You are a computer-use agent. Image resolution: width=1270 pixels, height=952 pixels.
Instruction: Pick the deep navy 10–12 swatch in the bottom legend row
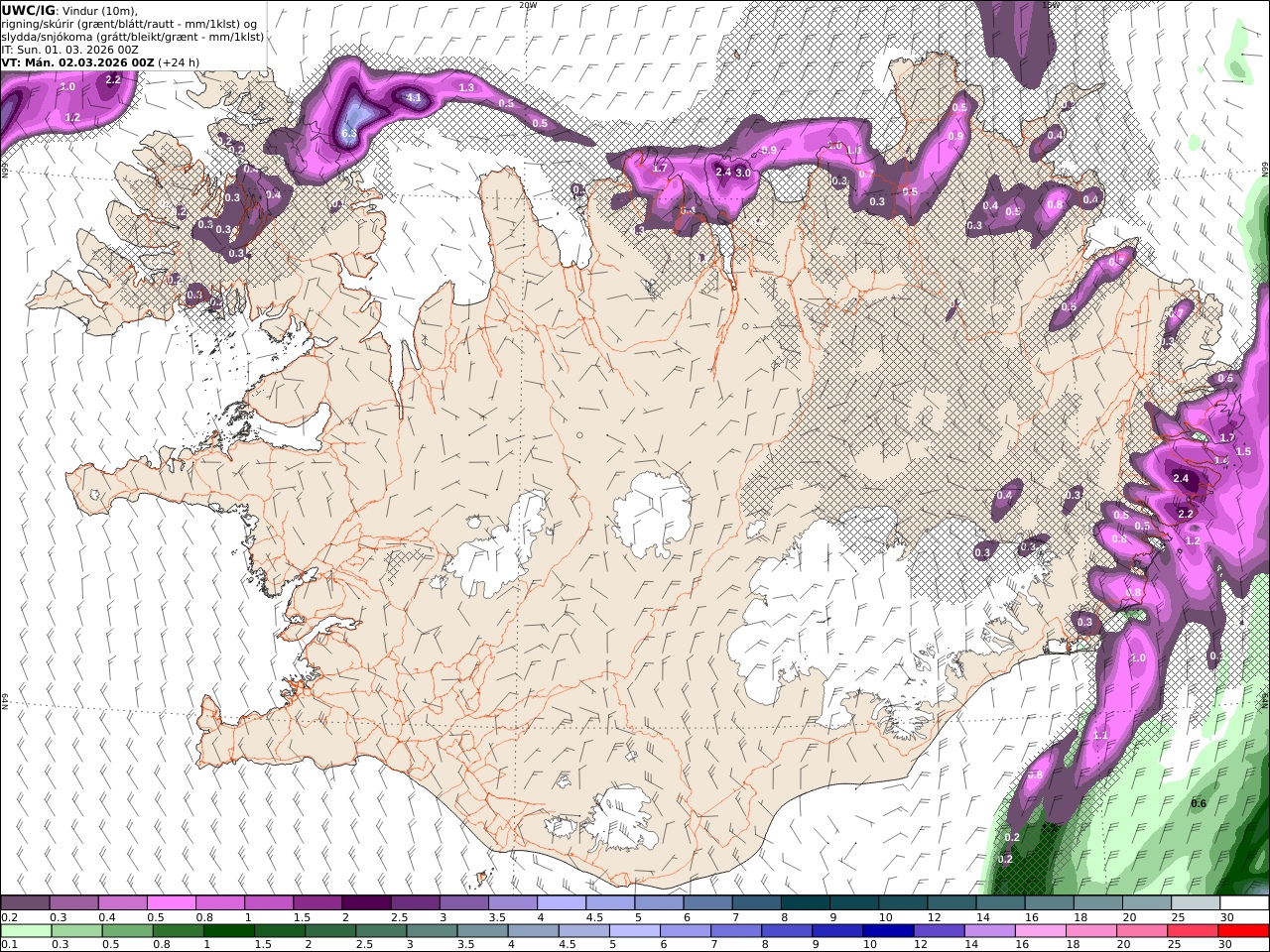[x=887, y=931]
